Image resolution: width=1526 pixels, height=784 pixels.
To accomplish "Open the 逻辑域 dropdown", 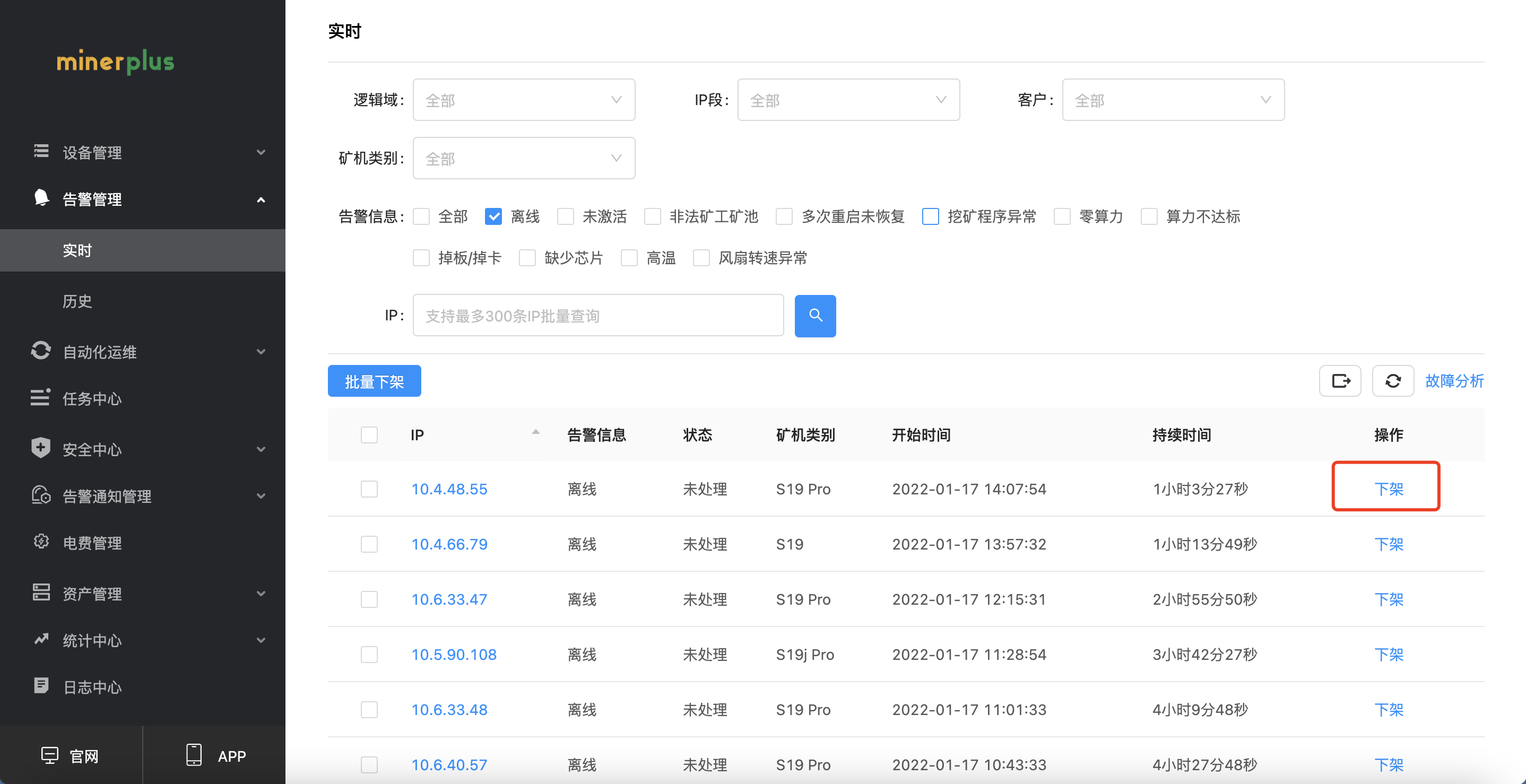I will pyautogui.click(x=524, y=100).
